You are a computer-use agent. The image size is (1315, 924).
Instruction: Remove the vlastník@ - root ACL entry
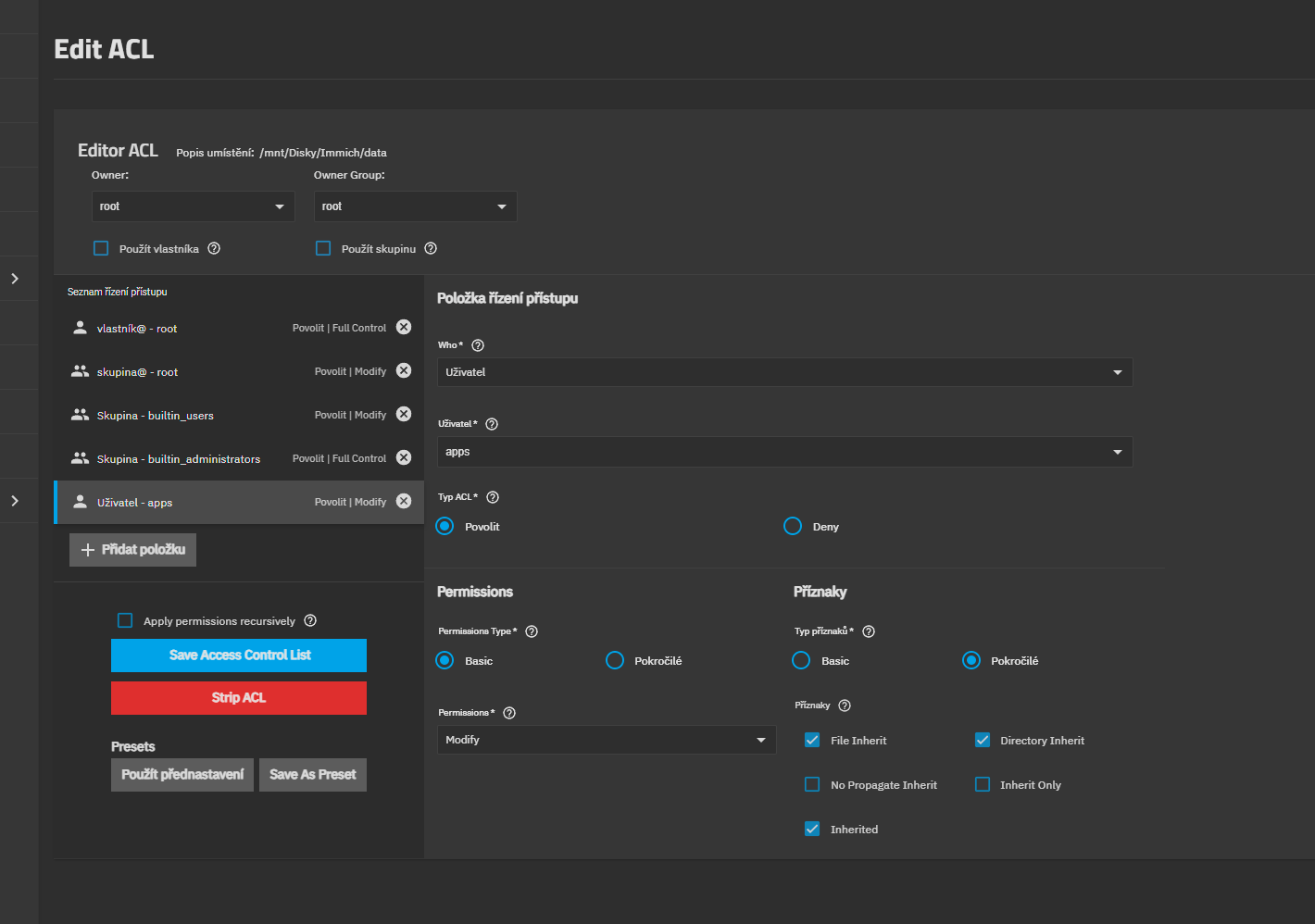404,327
